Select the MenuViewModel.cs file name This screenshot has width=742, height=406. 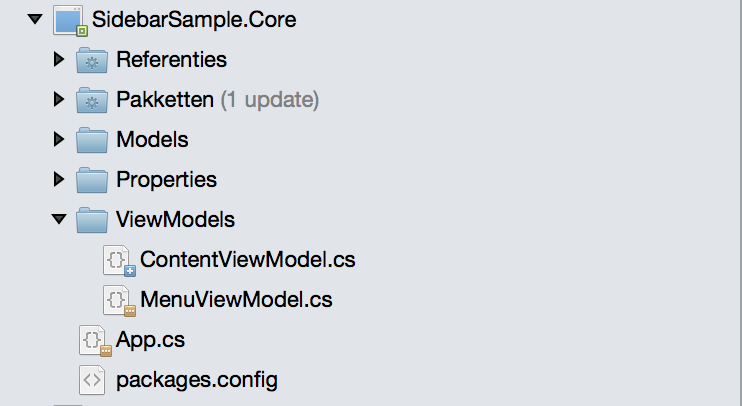236,300
